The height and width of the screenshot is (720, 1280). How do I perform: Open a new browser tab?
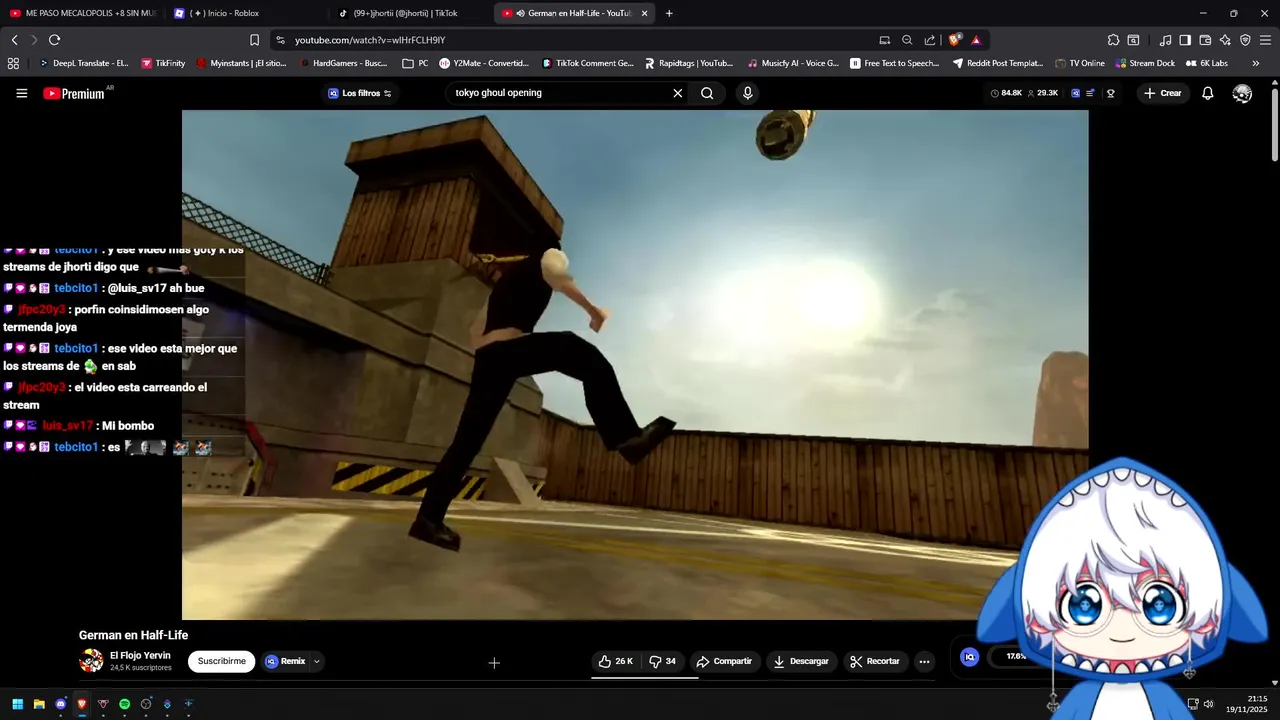coord(669,13)
